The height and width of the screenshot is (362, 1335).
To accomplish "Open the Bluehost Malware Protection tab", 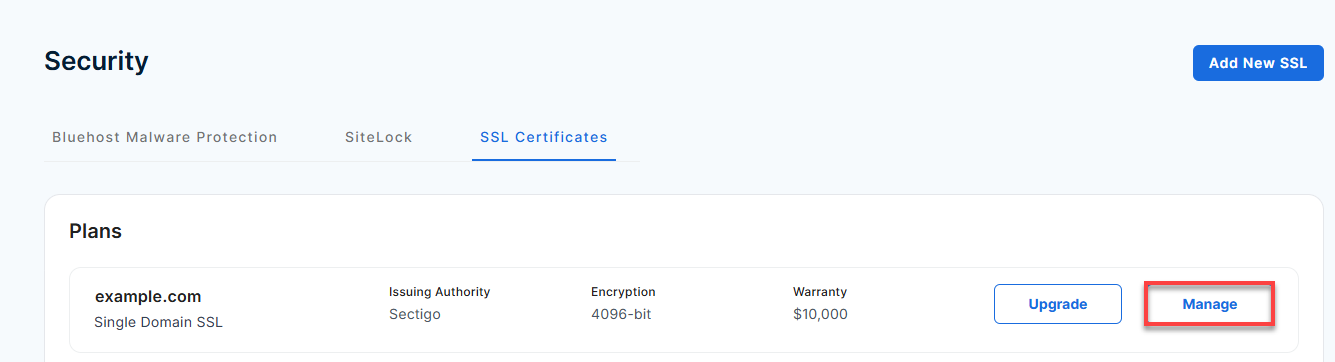I will point(165,138).
